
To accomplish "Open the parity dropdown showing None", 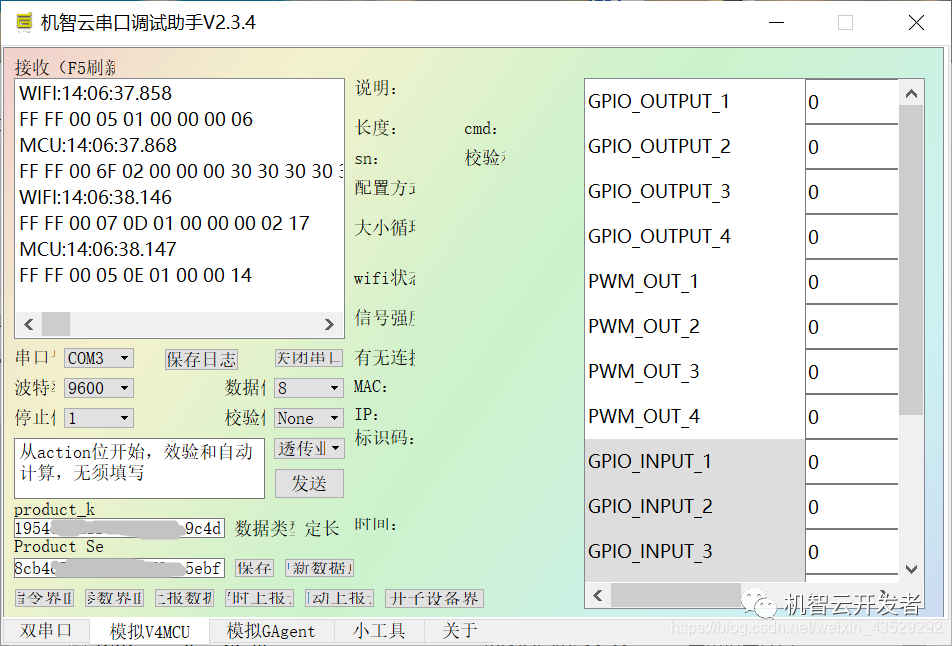I will point(307,418).
